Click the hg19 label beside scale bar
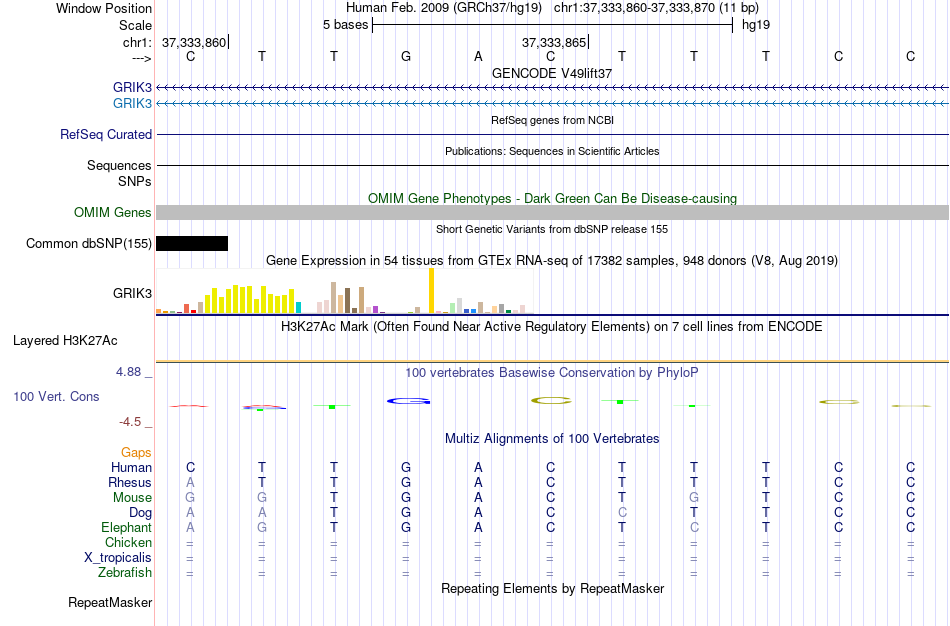Image resolution: width=950 pixels, height=626 pixels. tap(756, 25)
